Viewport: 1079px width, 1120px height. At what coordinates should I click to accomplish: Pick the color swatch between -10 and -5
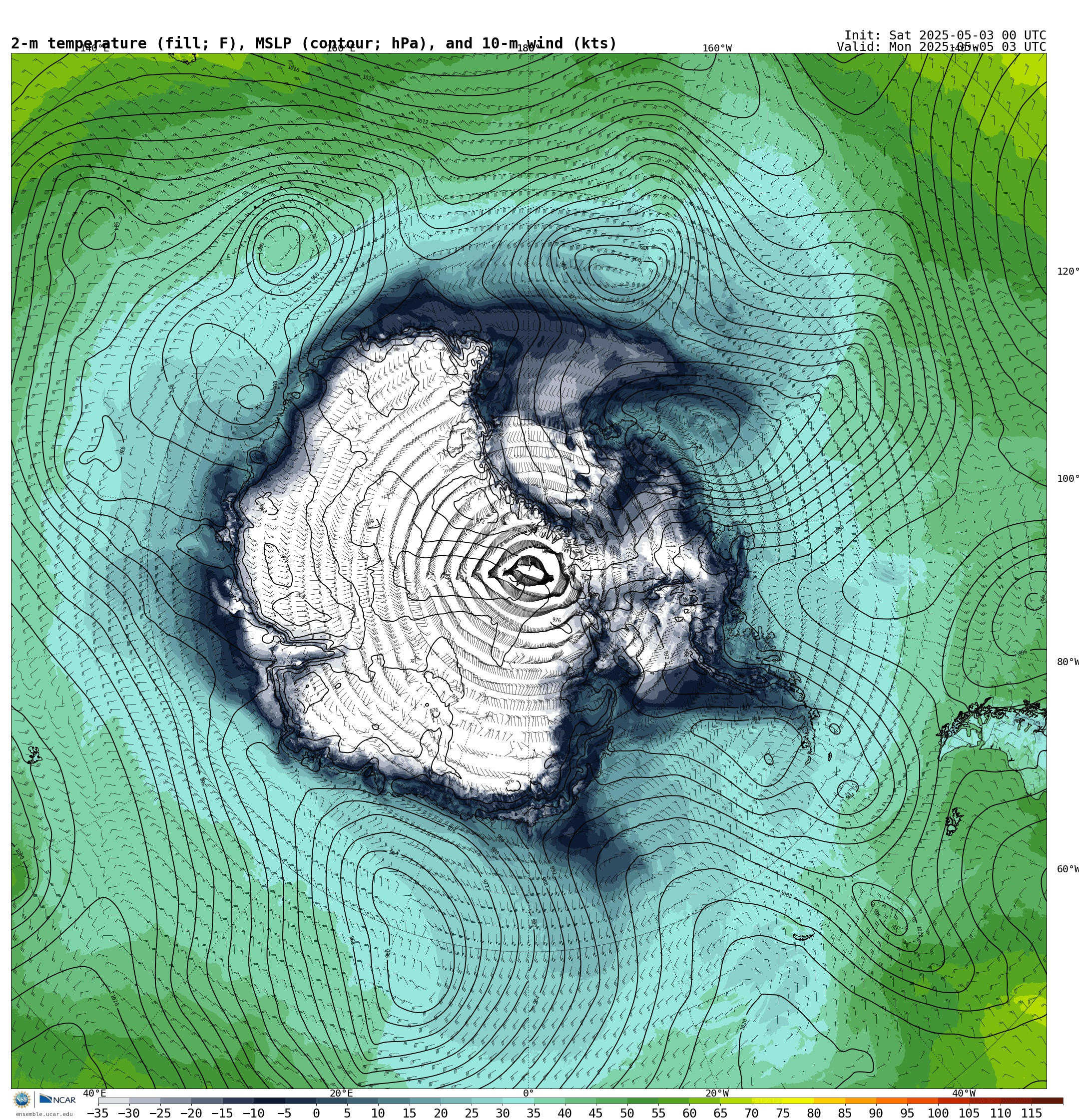[x=269, y=1101]
